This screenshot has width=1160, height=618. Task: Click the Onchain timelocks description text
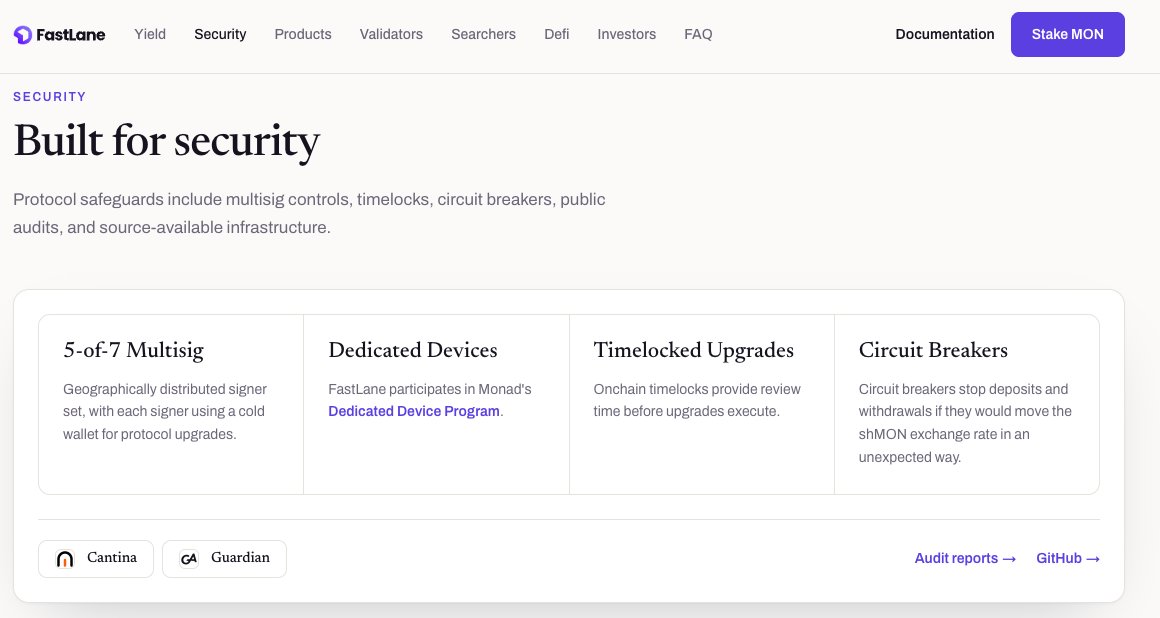(697, 400)
